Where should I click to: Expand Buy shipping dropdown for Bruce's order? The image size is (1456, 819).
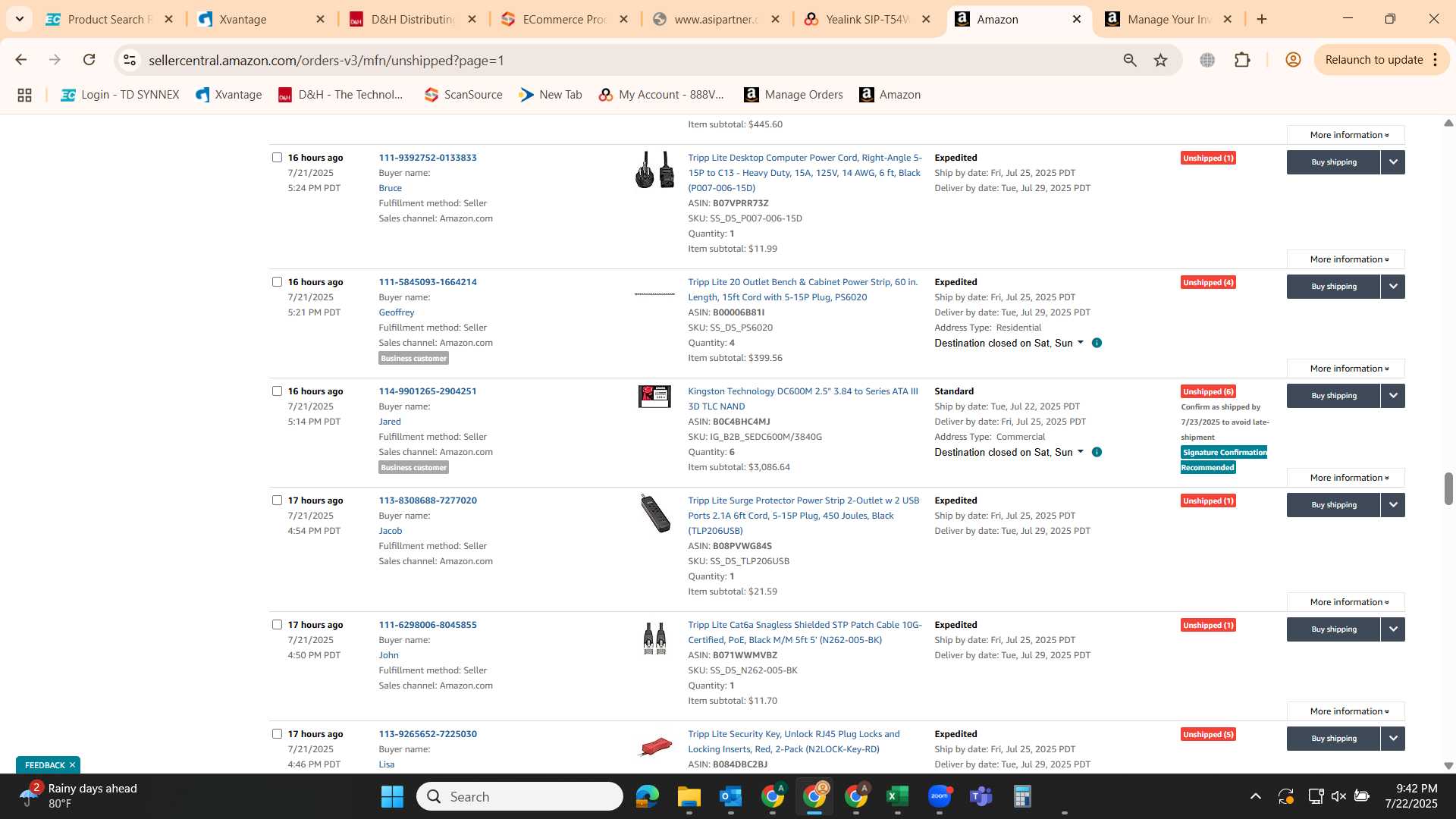tap(1393, 162)
